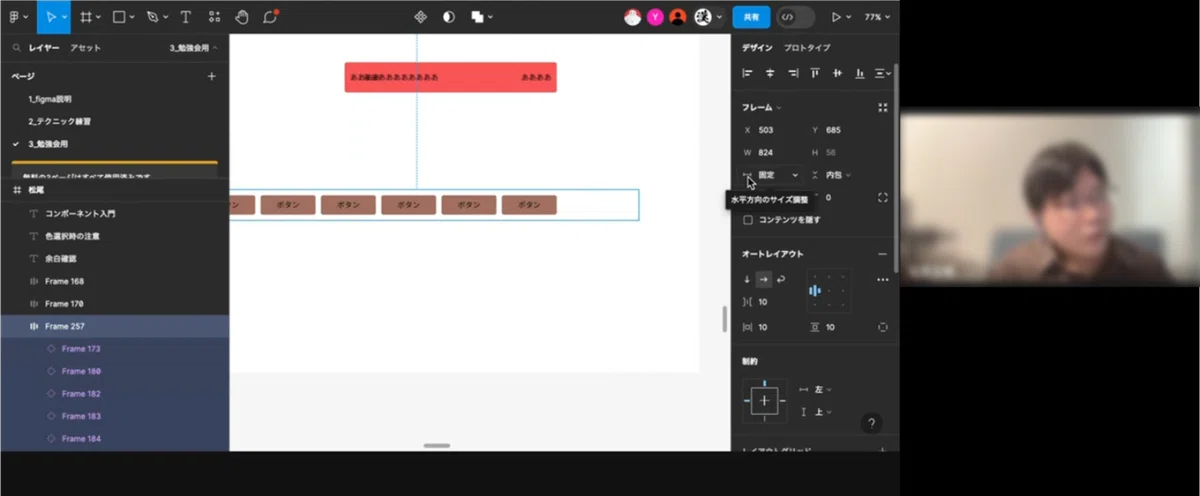Toggle Dev Mode switch
This screenshot has height=496, width=1200.
(x=796, y=17)
